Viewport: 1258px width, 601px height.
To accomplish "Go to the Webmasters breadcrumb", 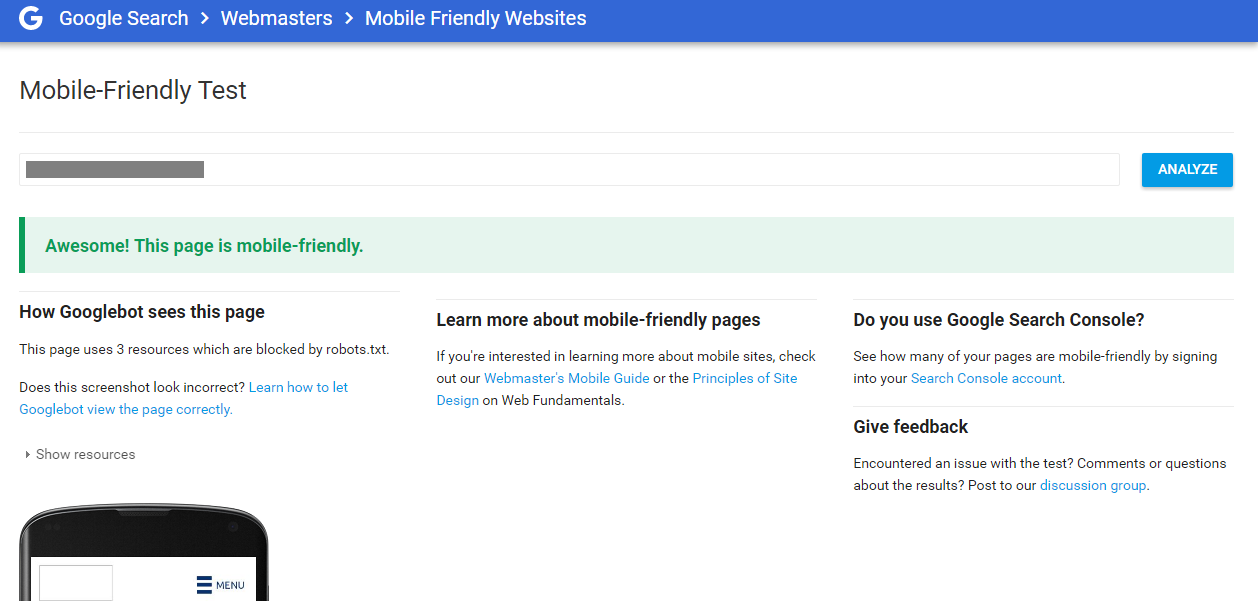I will [276, 18].
